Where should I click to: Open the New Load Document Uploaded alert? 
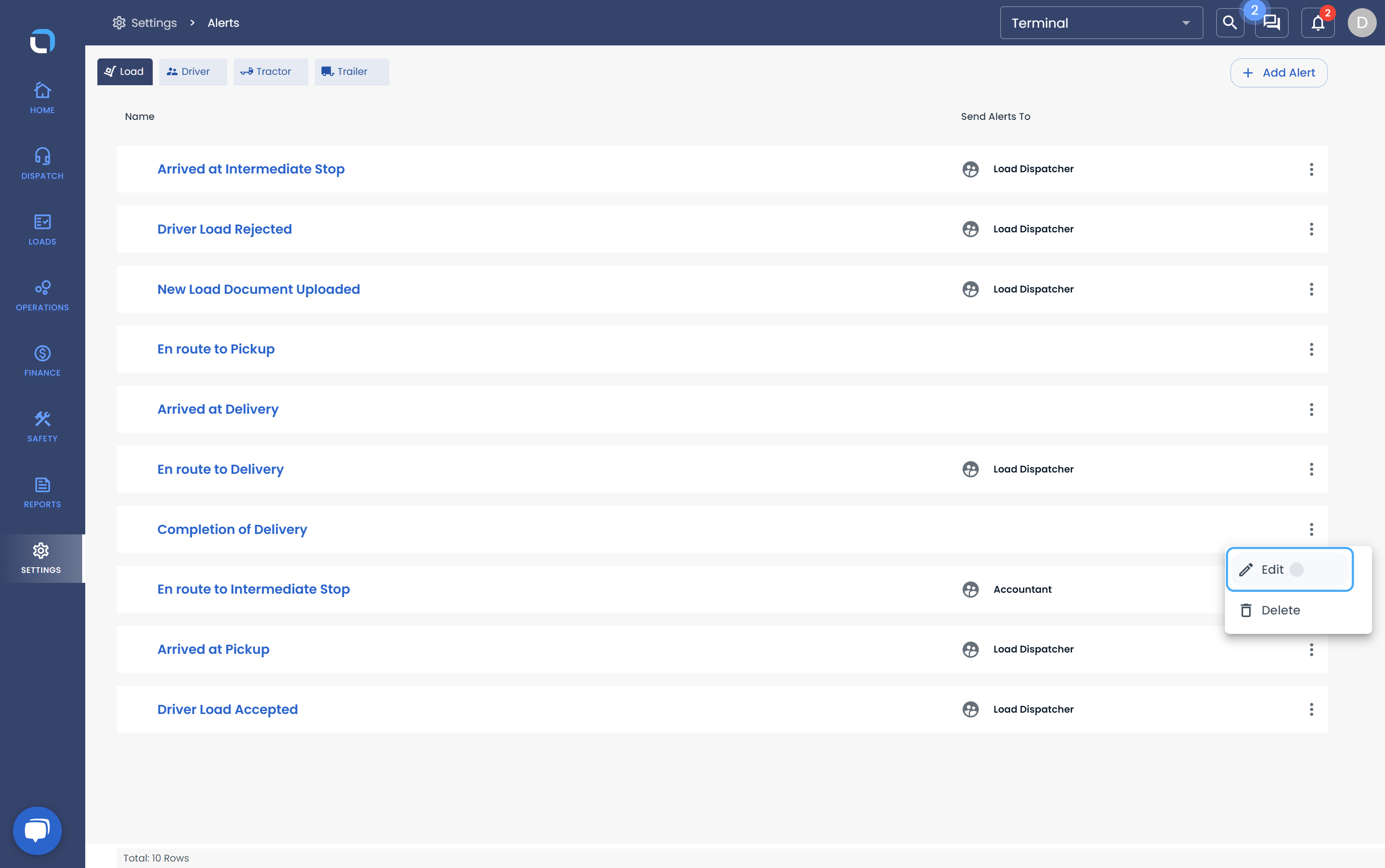[x=258, y=289]
